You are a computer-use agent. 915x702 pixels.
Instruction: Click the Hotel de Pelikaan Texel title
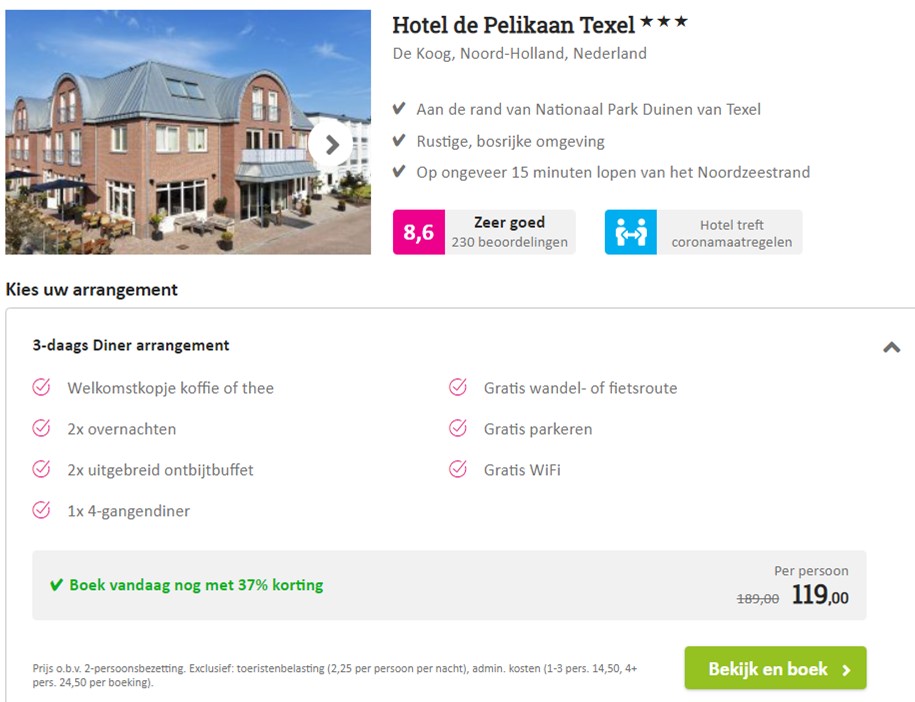click(x=512, y=21)
